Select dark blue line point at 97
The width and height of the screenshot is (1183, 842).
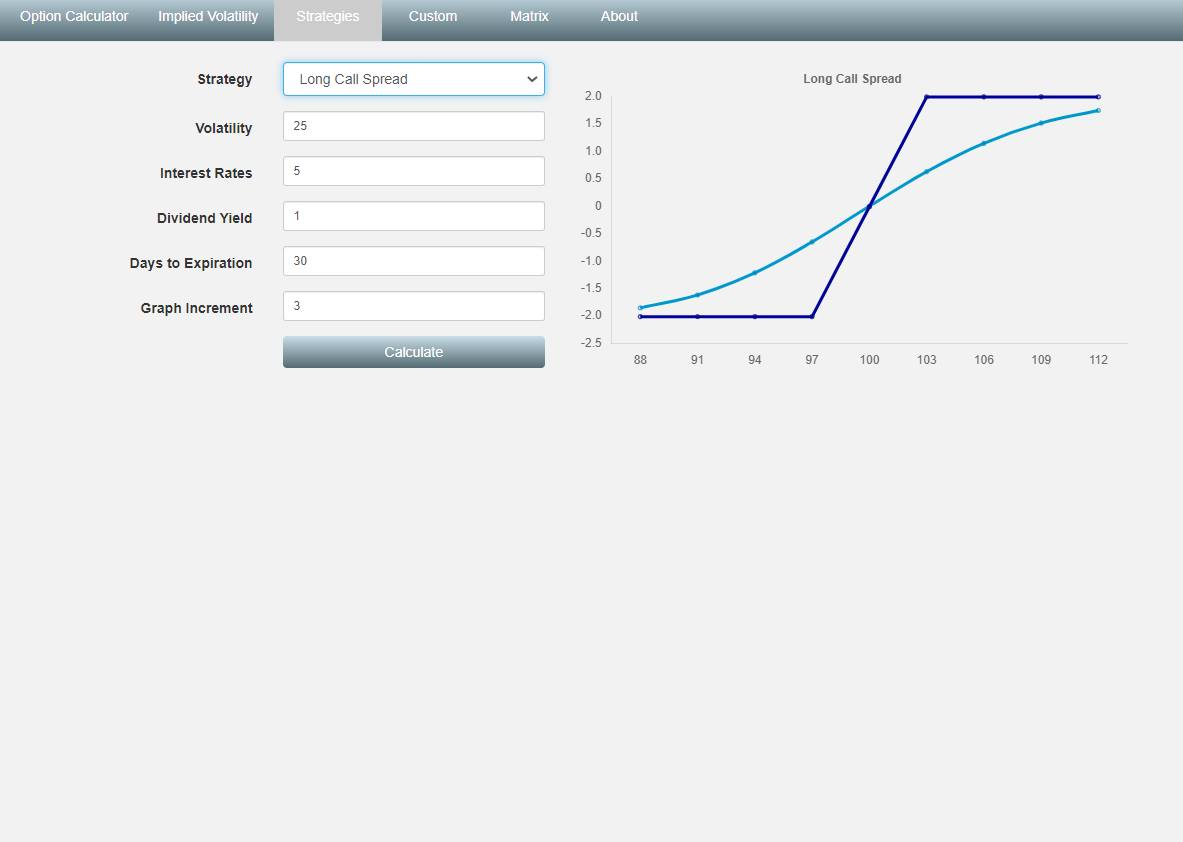[812, 316]
